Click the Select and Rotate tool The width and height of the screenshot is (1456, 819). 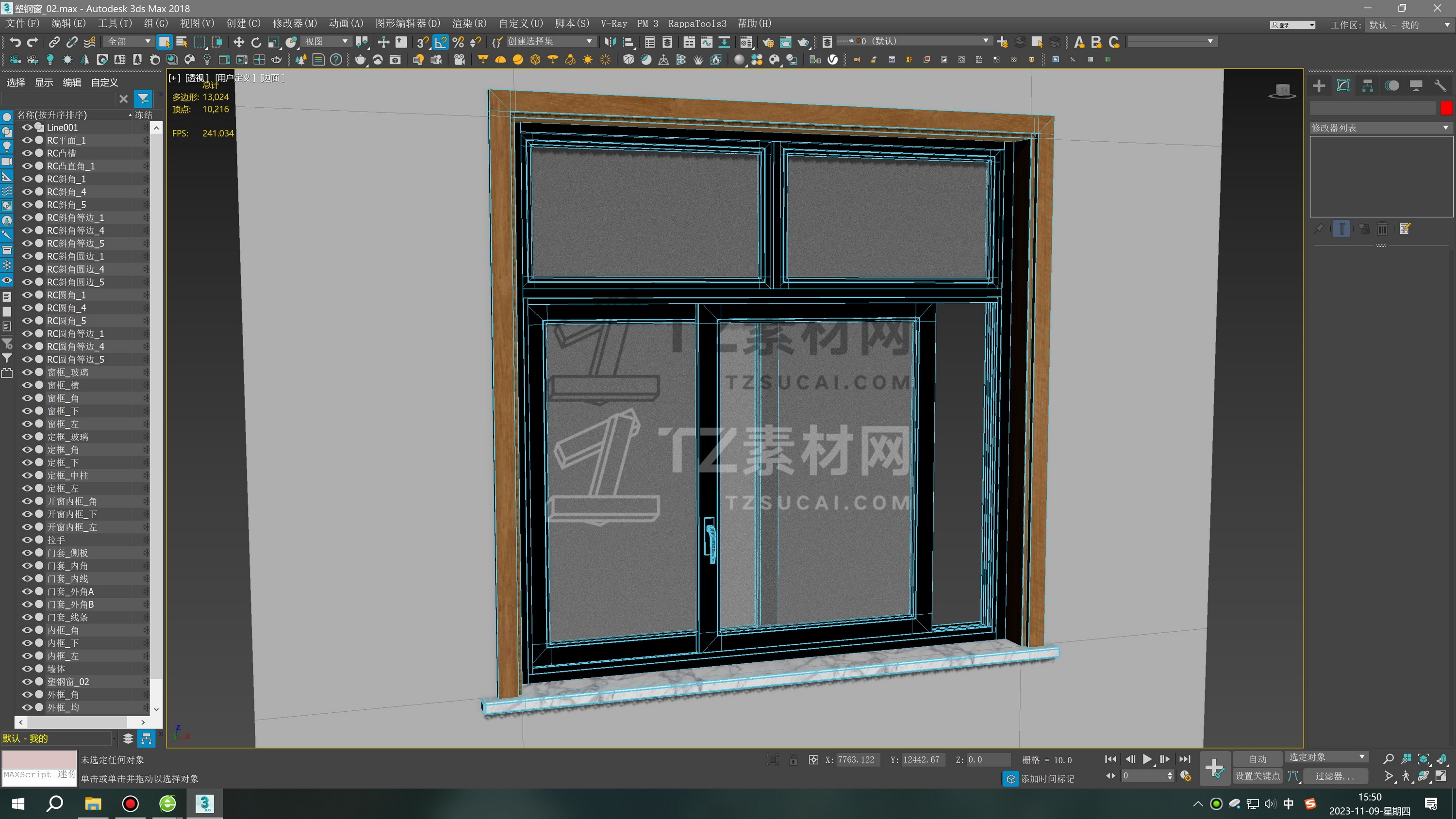(256, 42)
